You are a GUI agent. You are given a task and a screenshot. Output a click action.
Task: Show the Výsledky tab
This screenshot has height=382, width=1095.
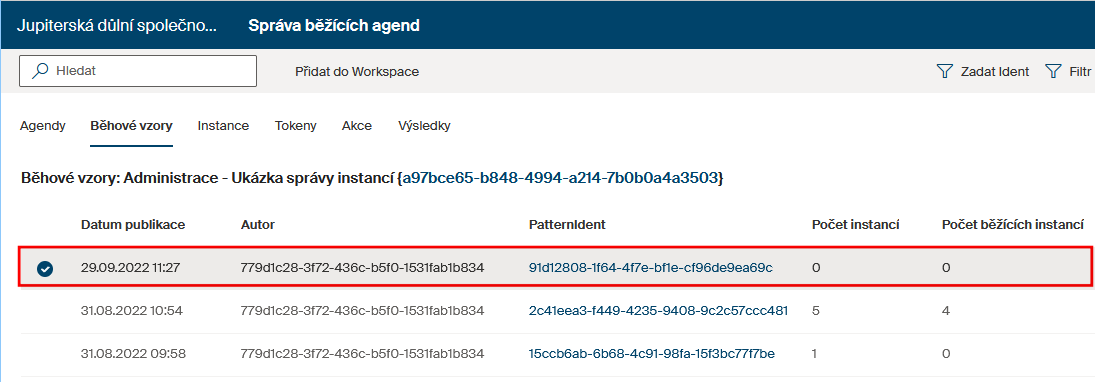424,126
